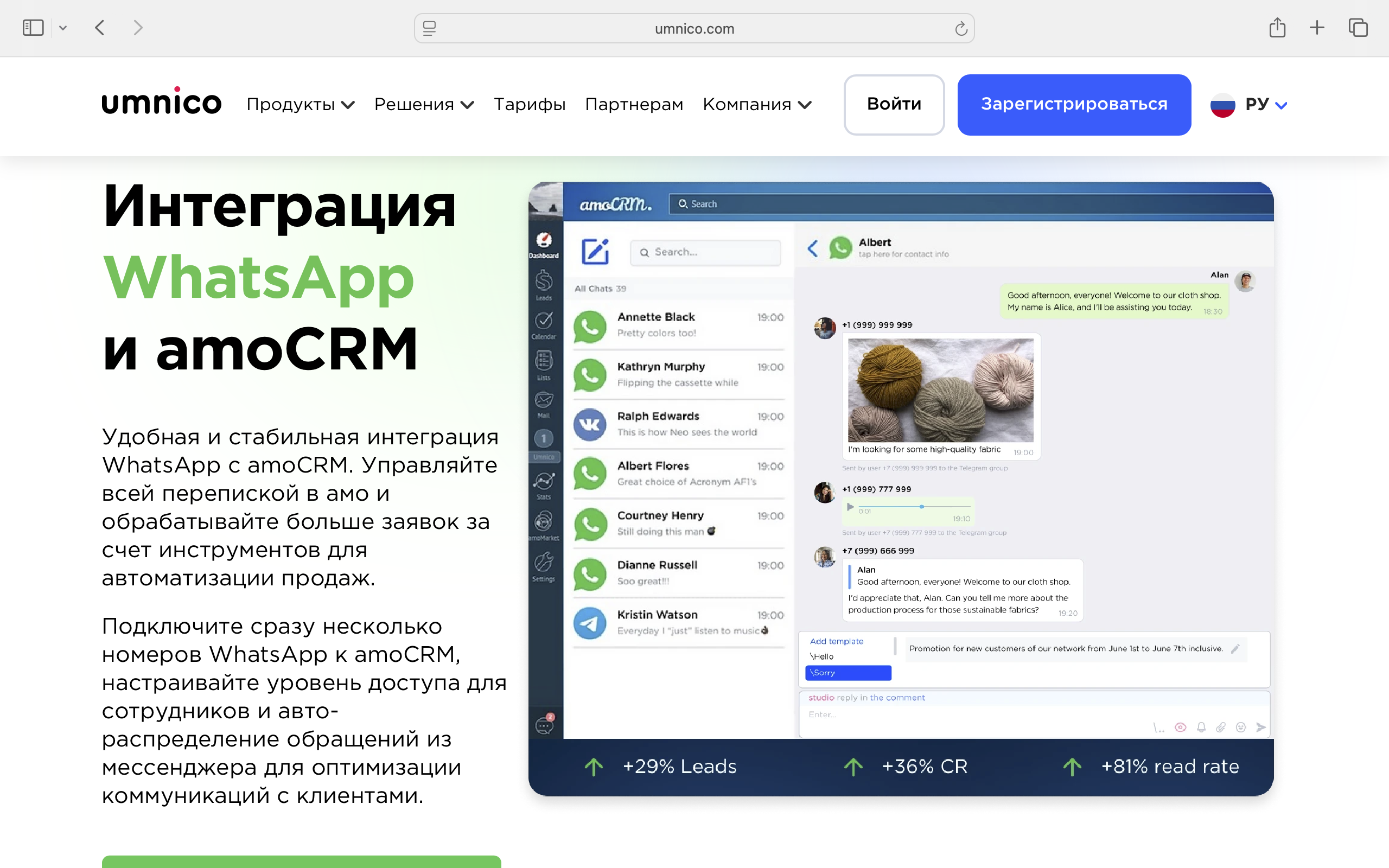
Task: Click the umnico logo
Action: [x=161, y=102]
